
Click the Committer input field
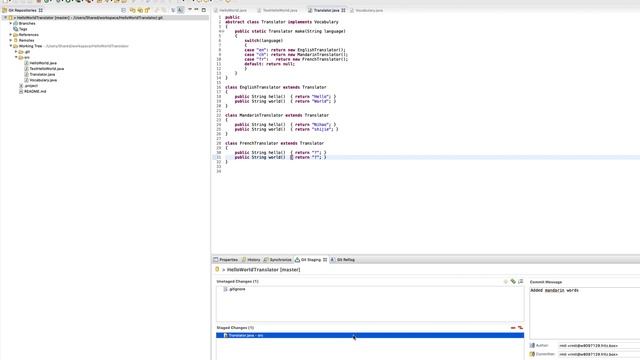click(x=599, y=354)
